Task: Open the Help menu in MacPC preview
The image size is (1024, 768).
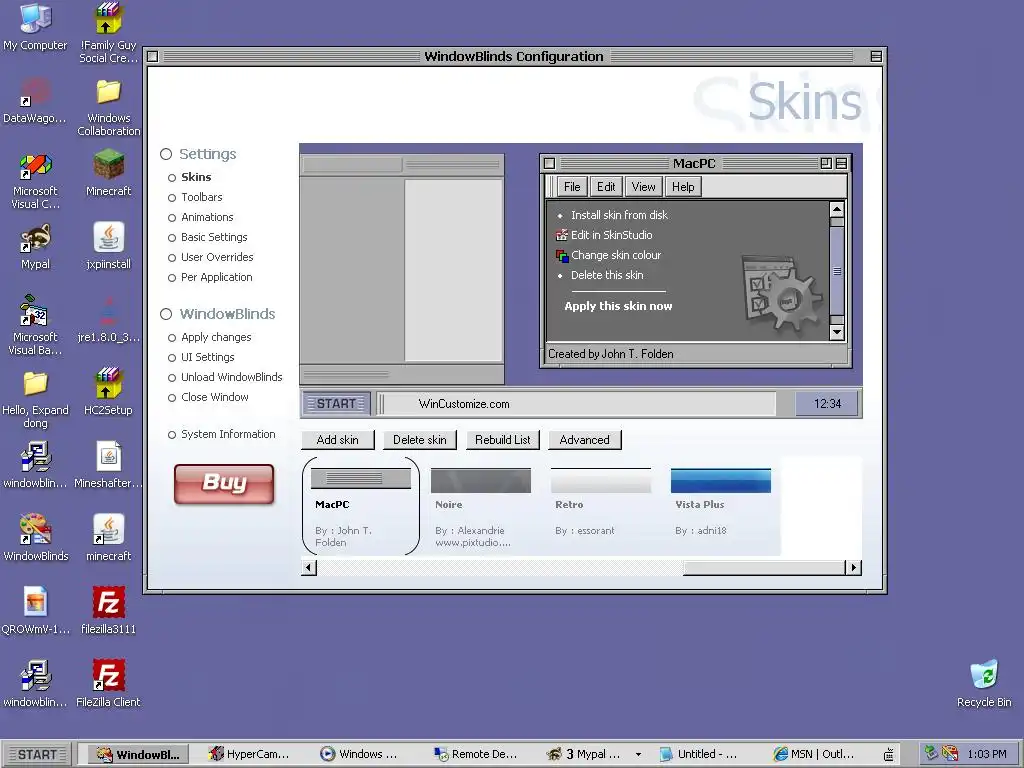Action: point(683,187)
